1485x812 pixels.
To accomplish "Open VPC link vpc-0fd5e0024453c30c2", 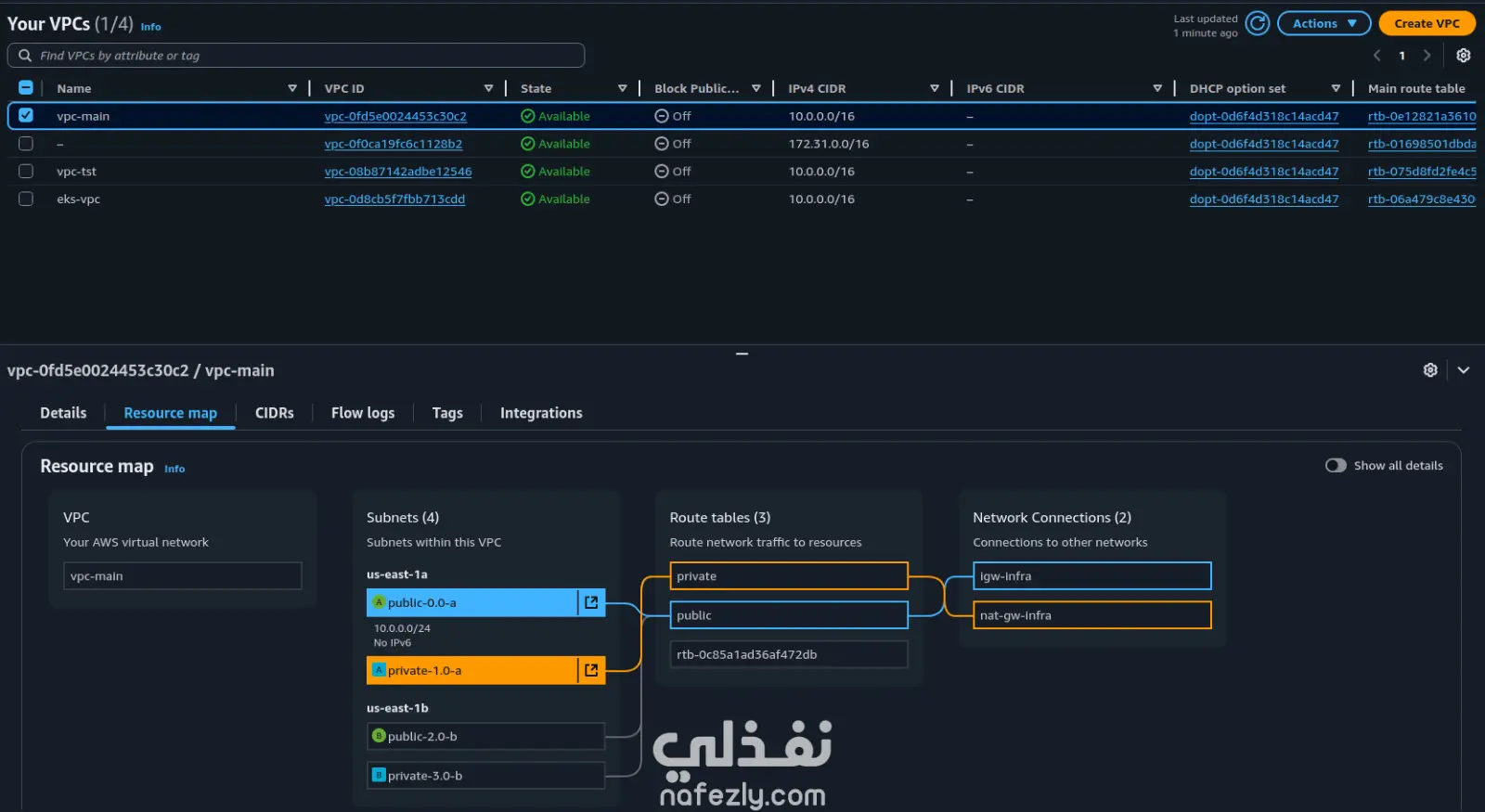I will click(x=395, y=116).
